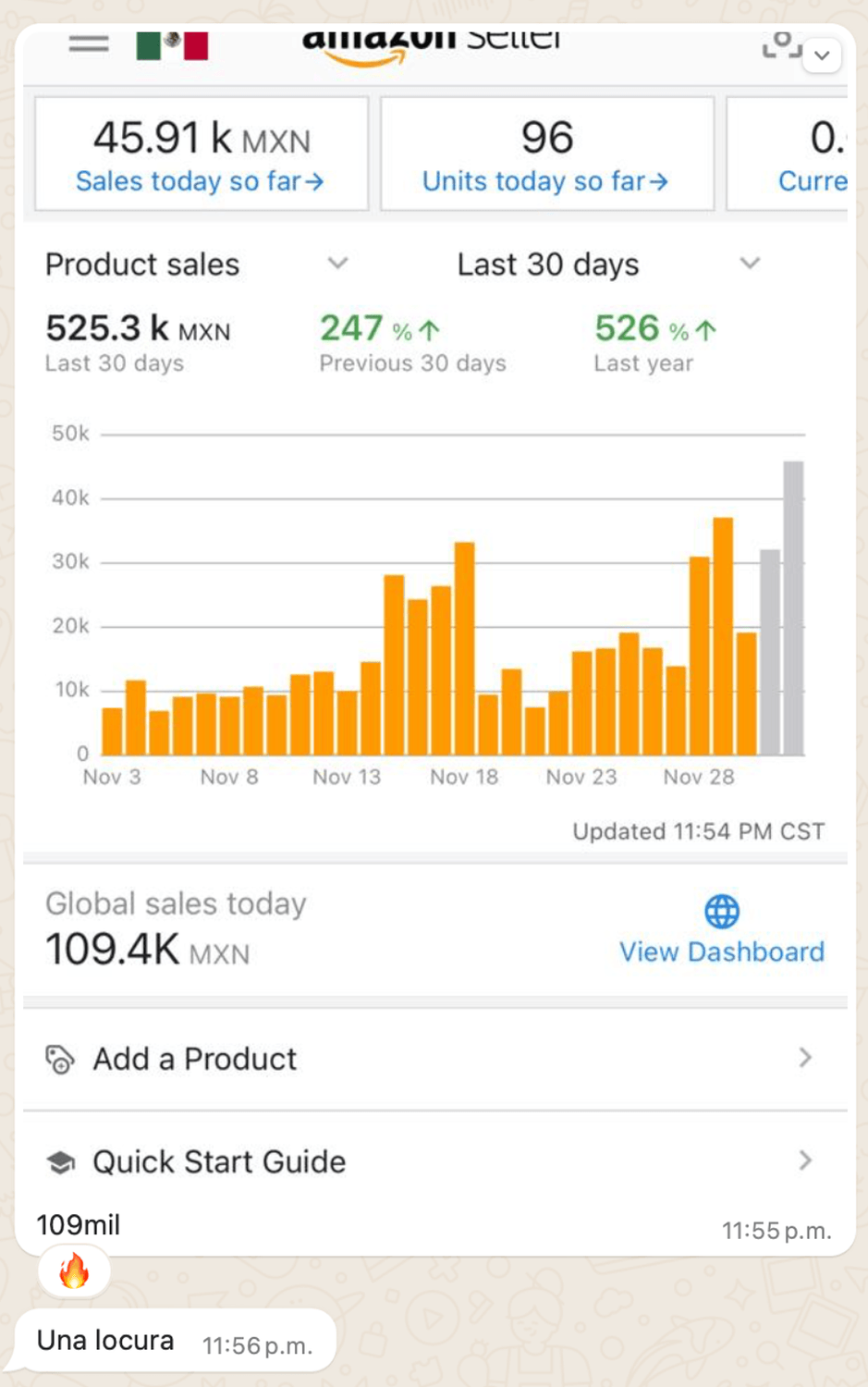Open Sales today so far link
The image size is (868, 1387).
(200, 181)
